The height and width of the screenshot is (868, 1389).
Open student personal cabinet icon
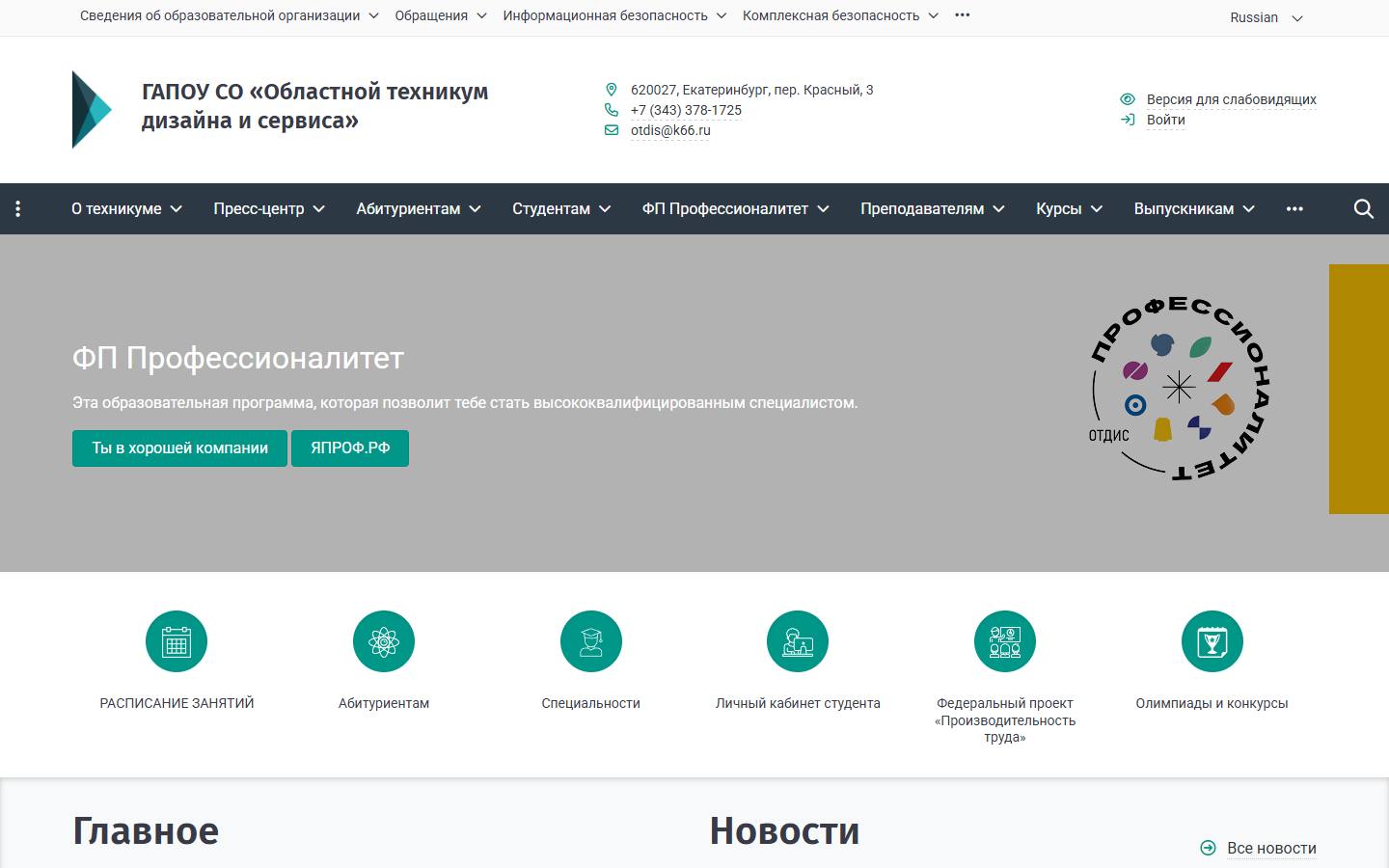point(798,641)
